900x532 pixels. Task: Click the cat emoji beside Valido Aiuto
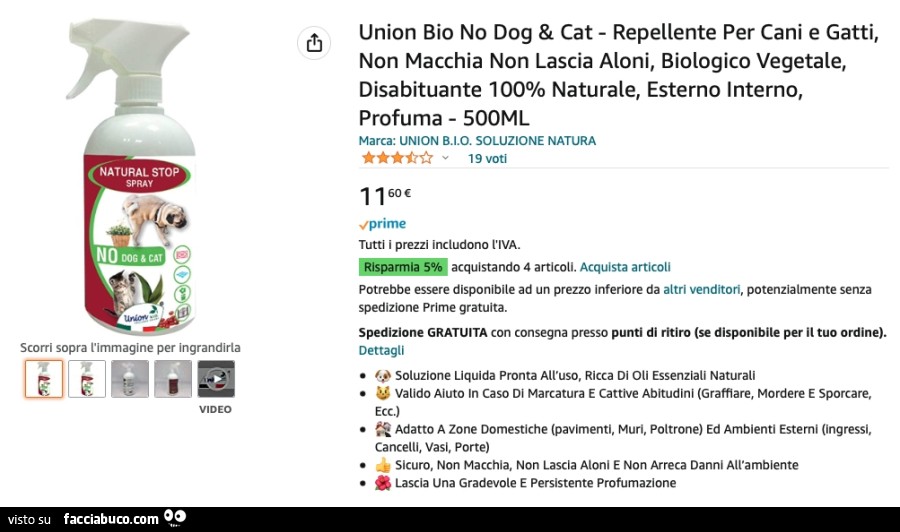point(383,394)
